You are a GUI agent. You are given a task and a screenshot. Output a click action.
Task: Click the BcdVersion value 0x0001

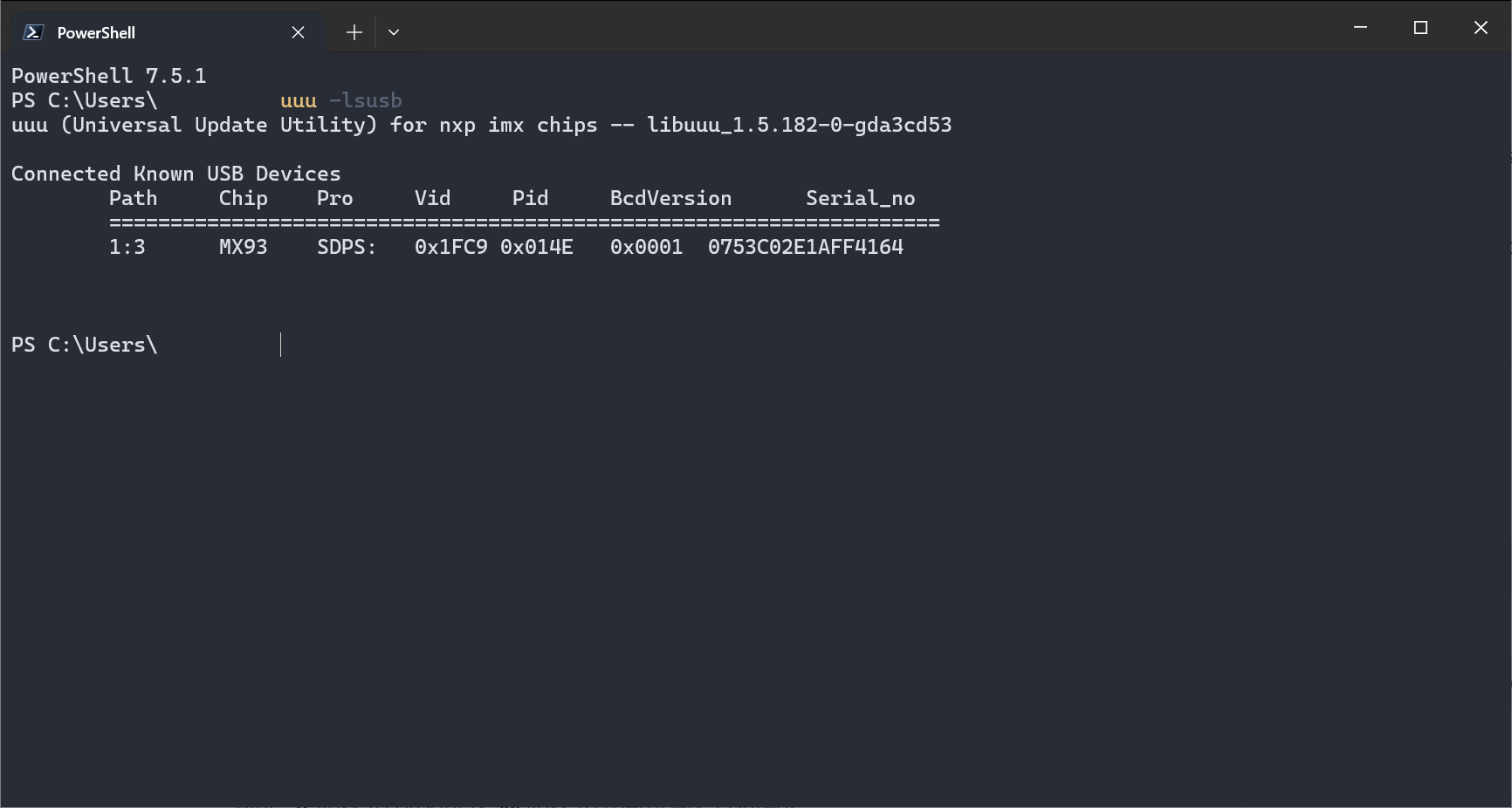click(646, 247)
